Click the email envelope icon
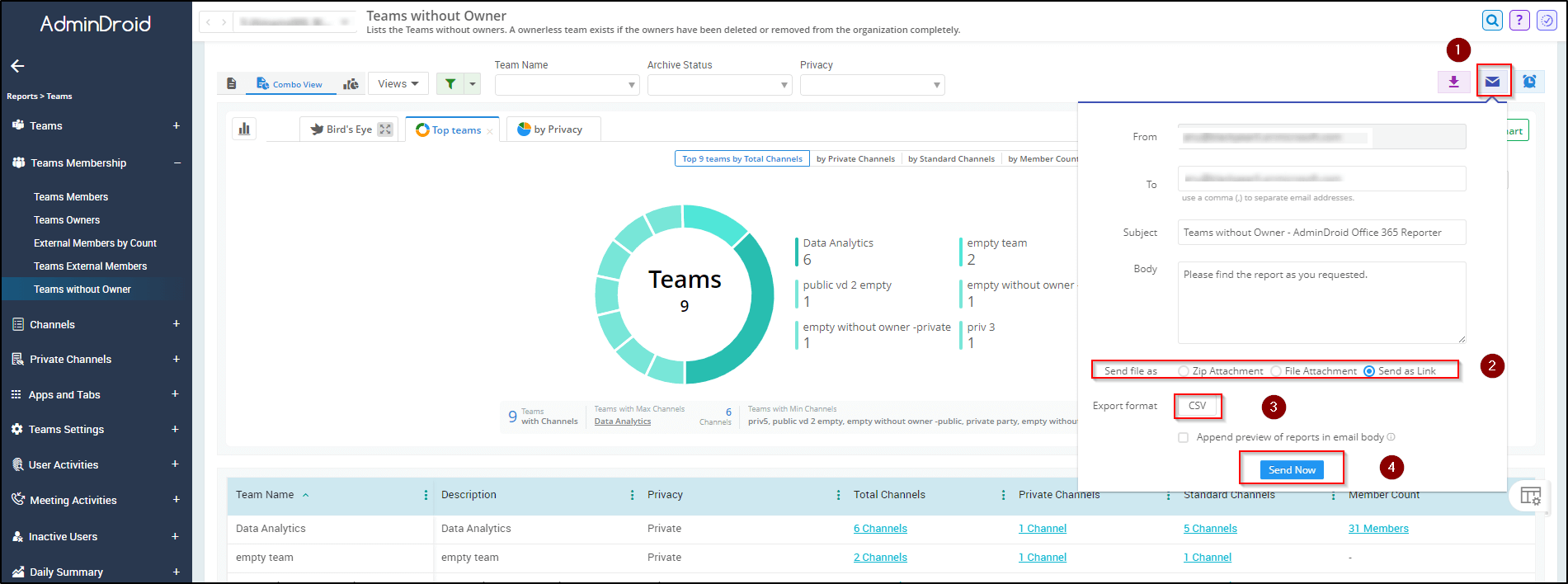 click(x=1492, y=82)
